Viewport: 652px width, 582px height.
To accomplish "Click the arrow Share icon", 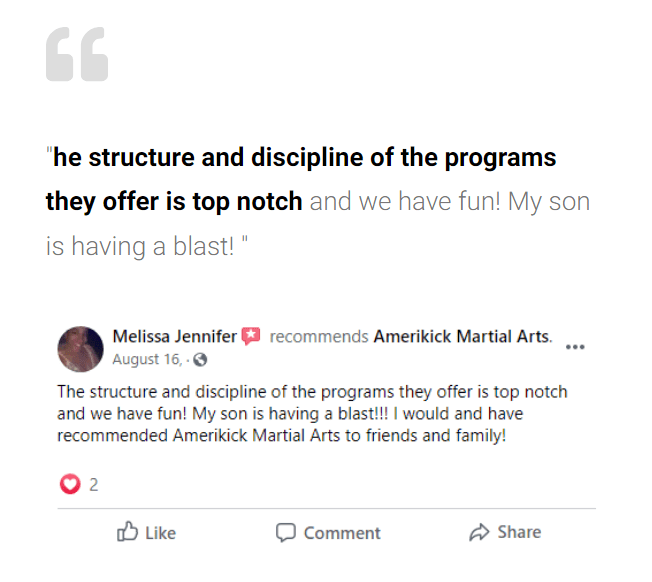I will point(479,532).
